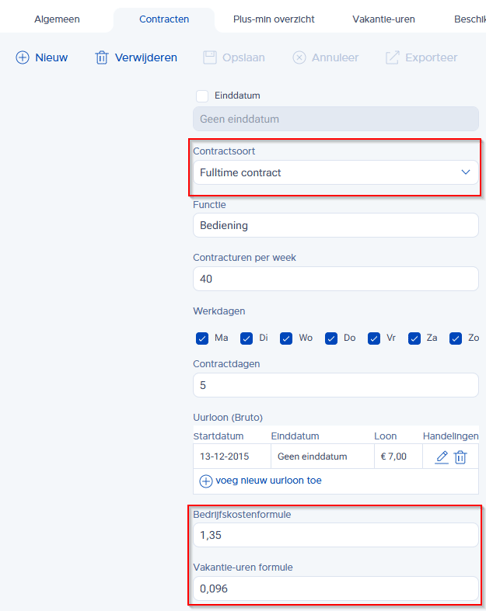Screen dimensions: 486x611
Task: Click the Opslaan save disk icon
Action: 210,57
